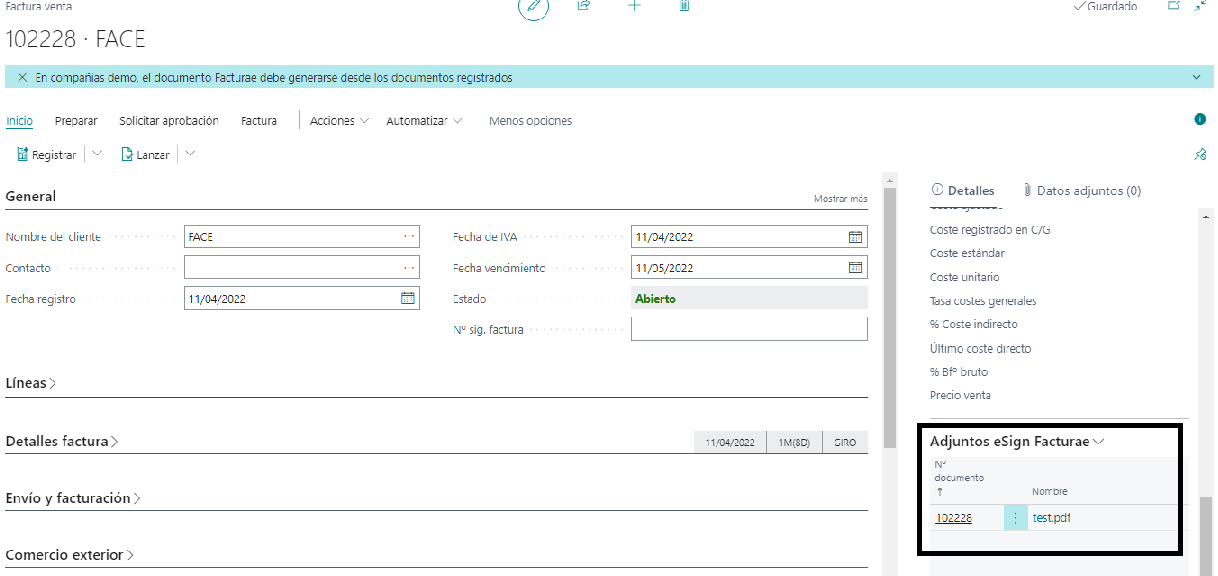Dismiss the demo company notification

[x=22, y=78]
